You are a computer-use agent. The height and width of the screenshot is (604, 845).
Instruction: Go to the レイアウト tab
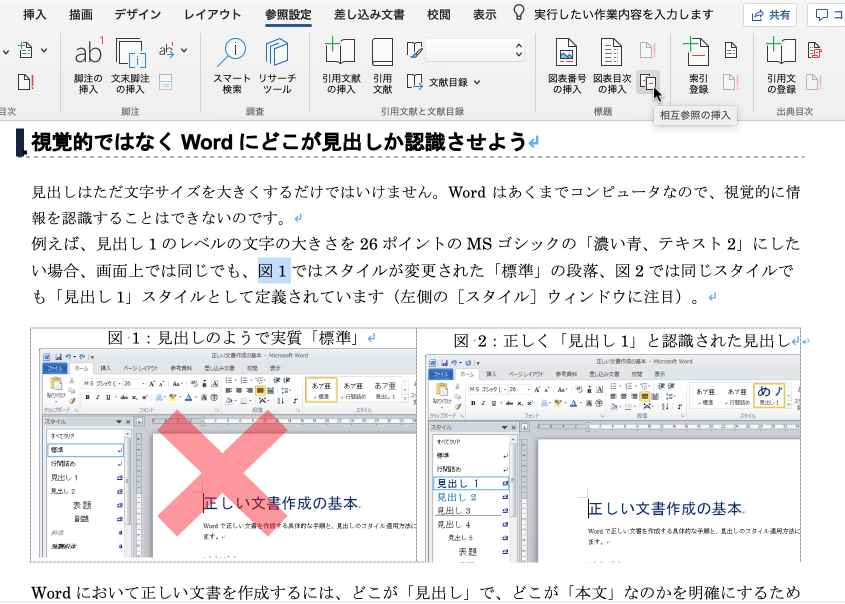pos(212,15)
